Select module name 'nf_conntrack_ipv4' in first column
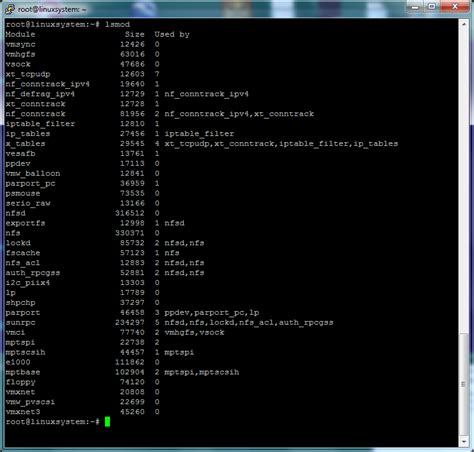Viewport: 474px width, 452px height. 48,84
